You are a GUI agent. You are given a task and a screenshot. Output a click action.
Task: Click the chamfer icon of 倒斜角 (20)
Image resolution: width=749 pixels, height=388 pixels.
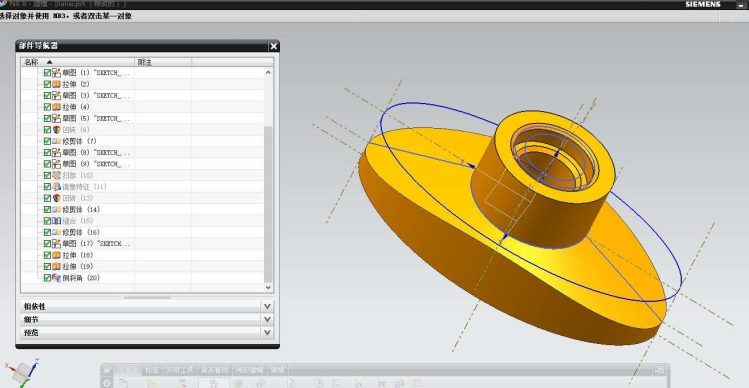point(56,278)
